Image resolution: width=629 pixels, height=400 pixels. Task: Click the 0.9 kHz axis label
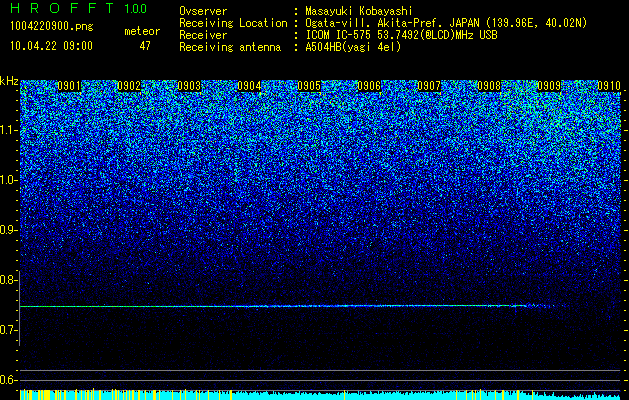click(9, 230)
